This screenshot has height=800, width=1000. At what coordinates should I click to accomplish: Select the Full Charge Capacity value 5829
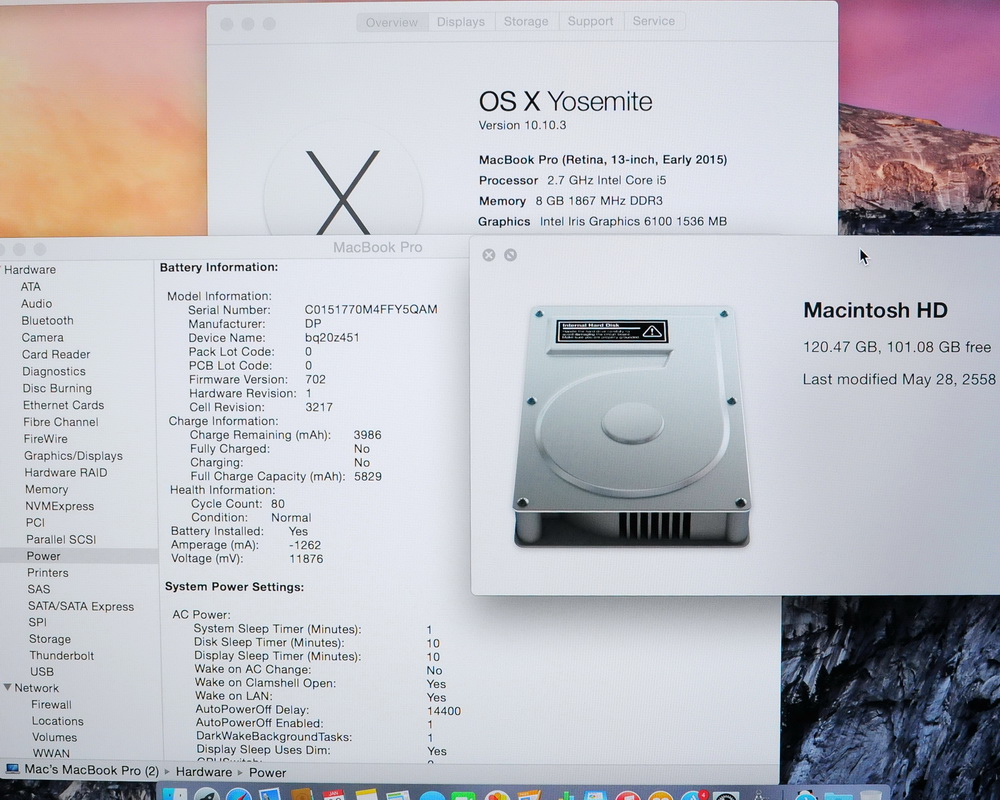click(x=368, y=477)
